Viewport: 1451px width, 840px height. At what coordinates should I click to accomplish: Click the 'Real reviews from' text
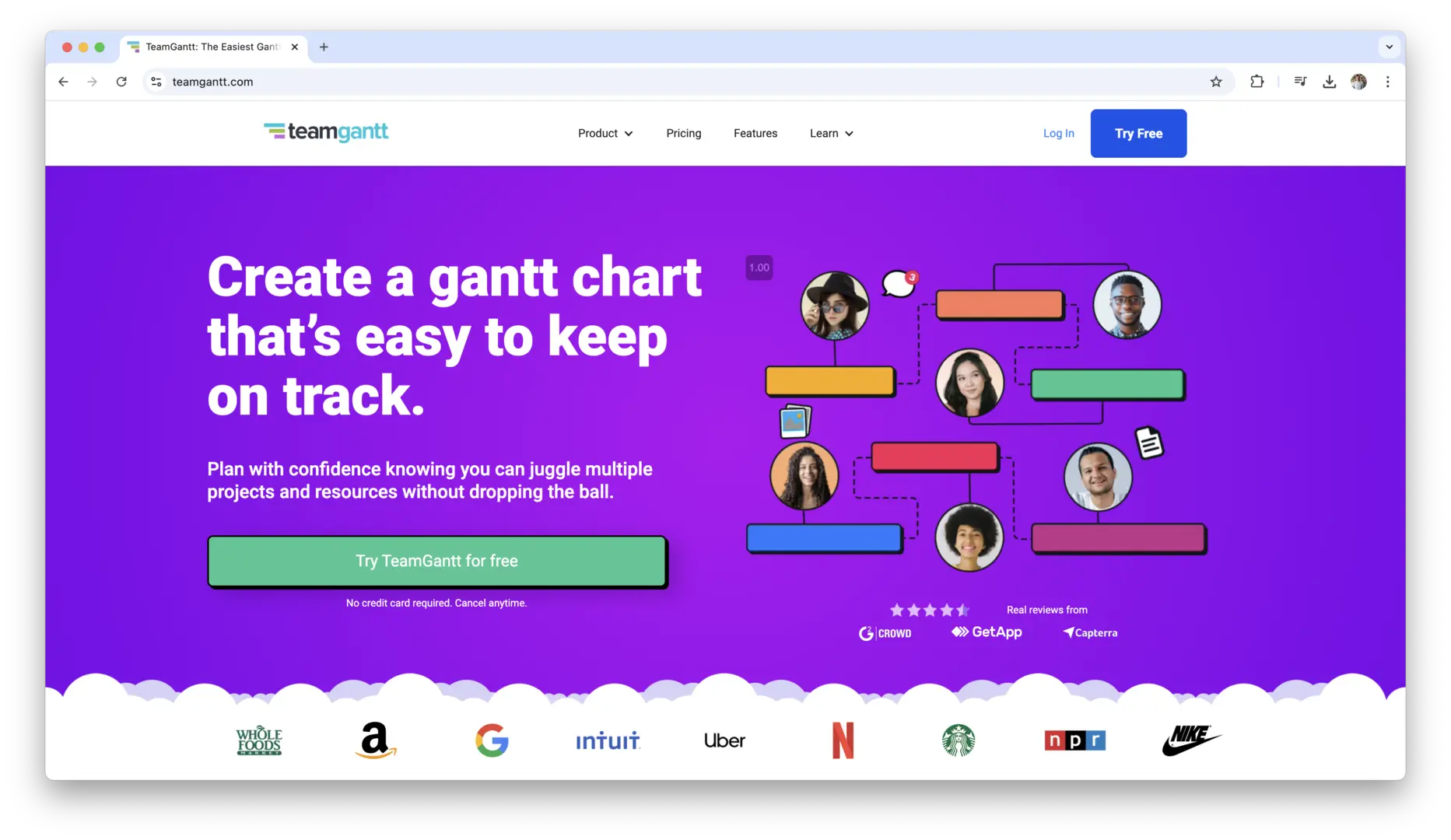[1047, 610]
